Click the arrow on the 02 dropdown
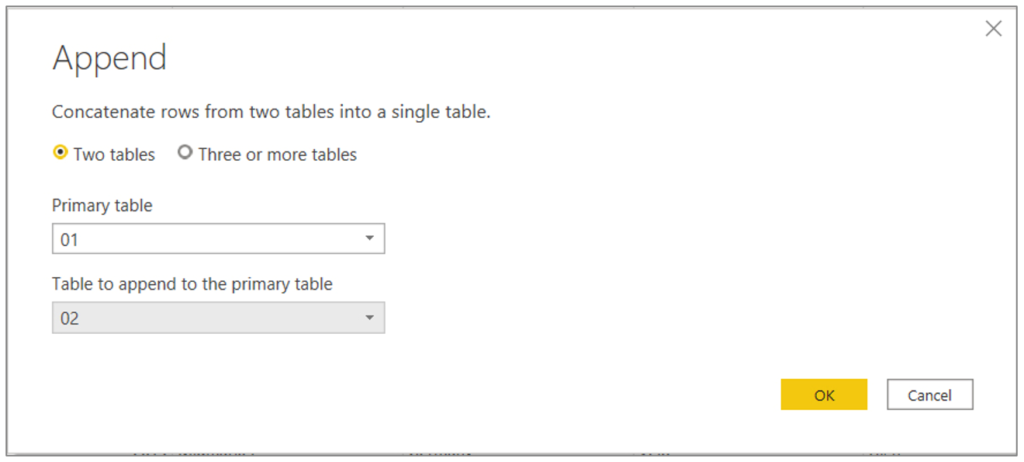 pyautogui.click(x=369, y=318)
